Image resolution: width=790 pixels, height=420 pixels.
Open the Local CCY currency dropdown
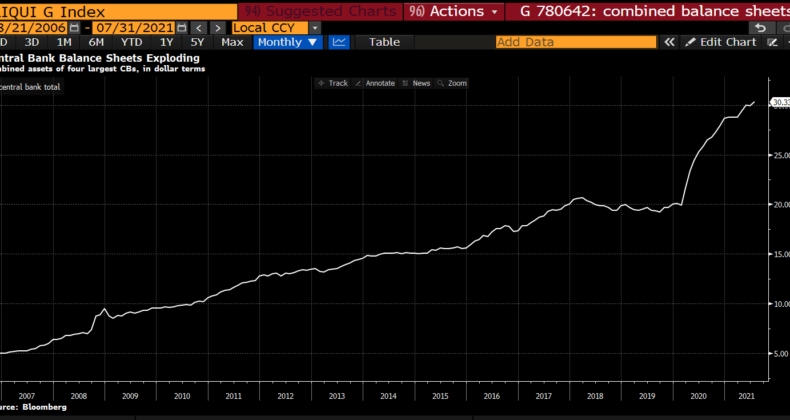pos(276,27)
